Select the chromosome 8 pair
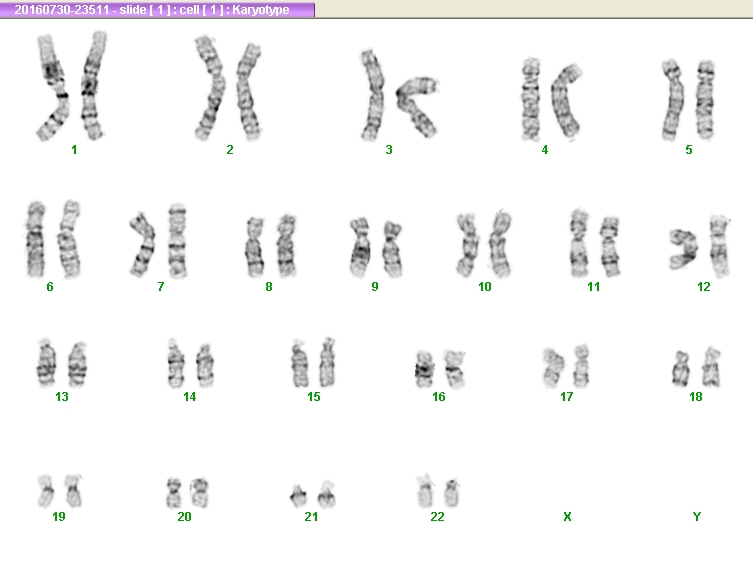This screenshot has height=581, width=753. click(271, 246)
